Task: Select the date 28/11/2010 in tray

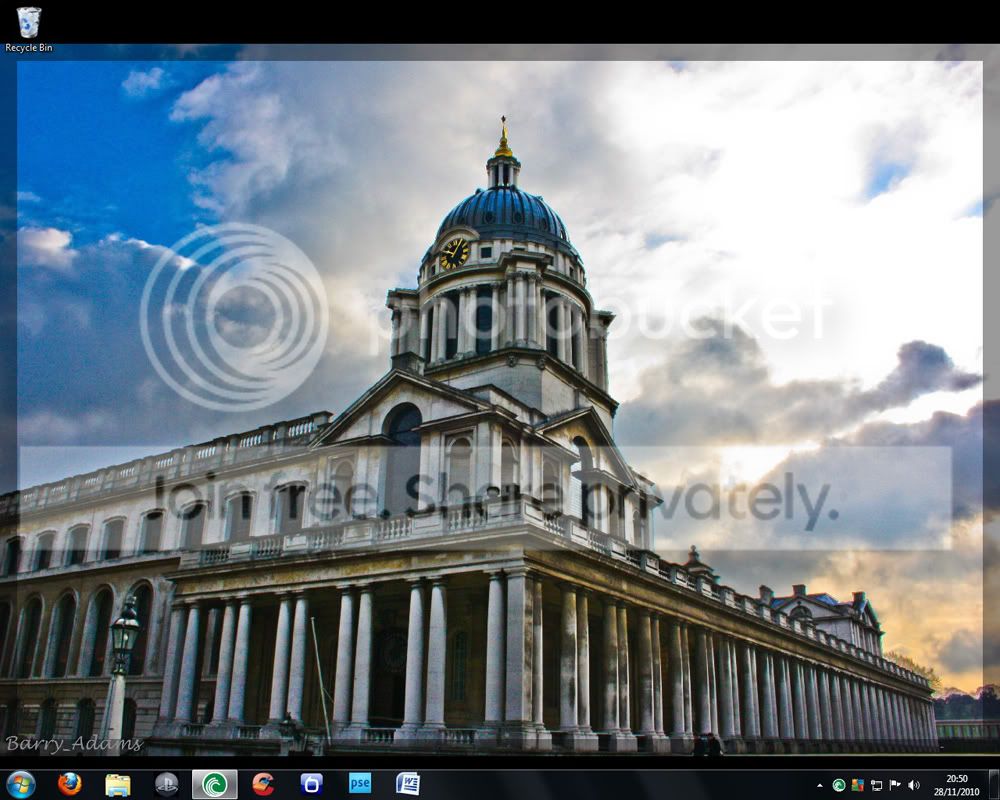Action: [957, 790]
